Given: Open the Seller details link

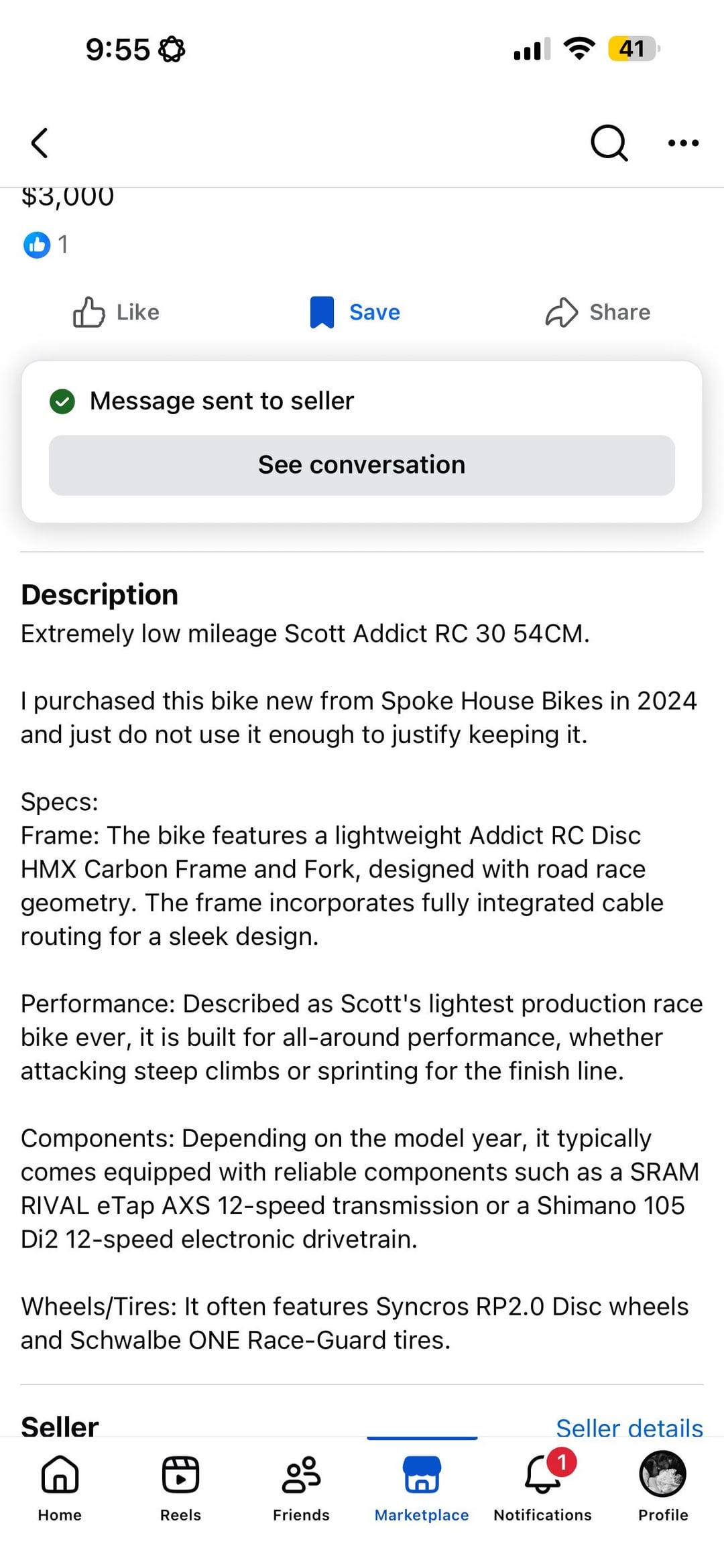Looking at the screenshot, I should coord(629,1427).
